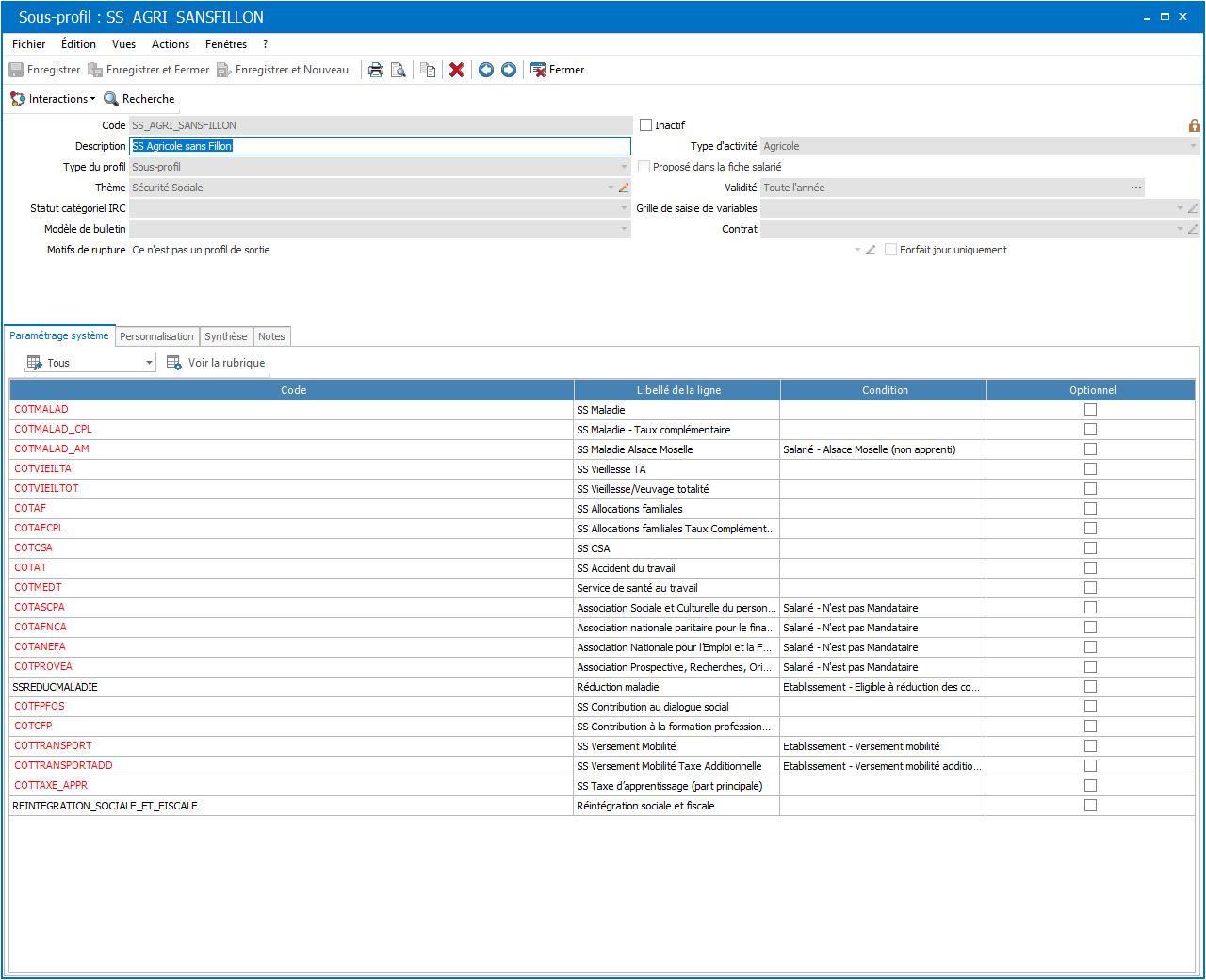The width and height of the screenshot is (1206, 980).
Task: Open print preview magnifier icon
Action: coord(399,70)
